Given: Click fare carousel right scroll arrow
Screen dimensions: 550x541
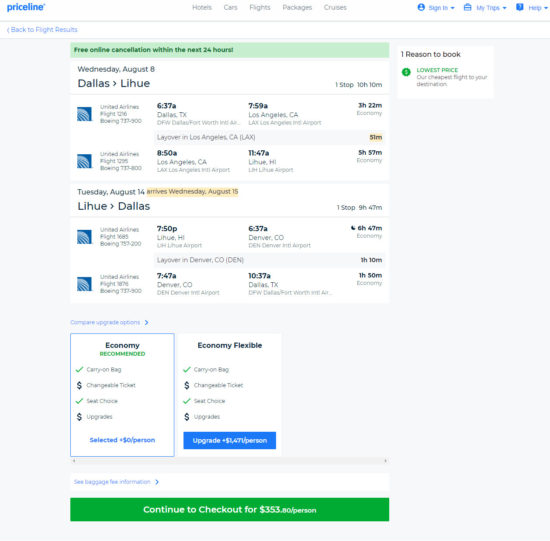Looking at the screenshot, I should tap(385, 461).
